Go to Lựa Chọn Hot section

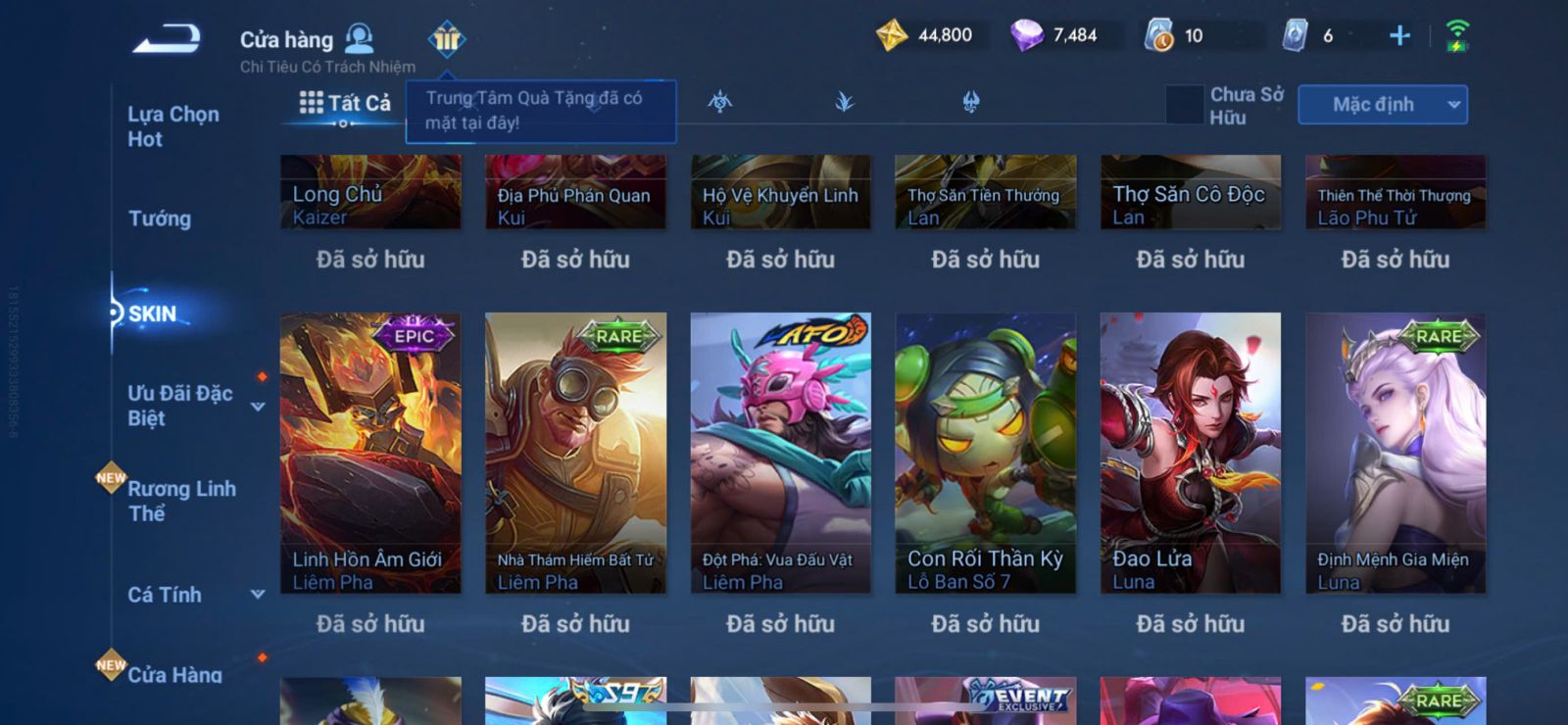(173, 126)
